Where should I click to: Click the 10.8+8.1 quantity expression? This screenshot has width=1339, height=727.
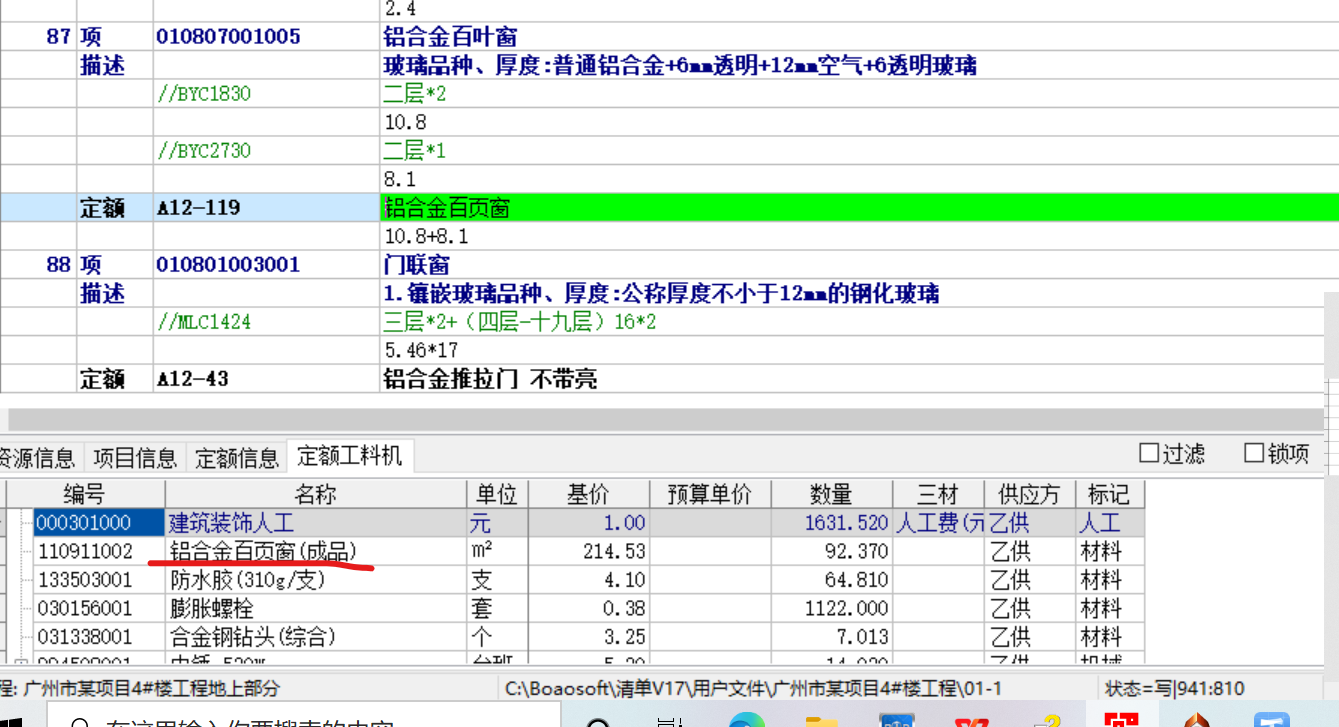[x=426, y=237]
